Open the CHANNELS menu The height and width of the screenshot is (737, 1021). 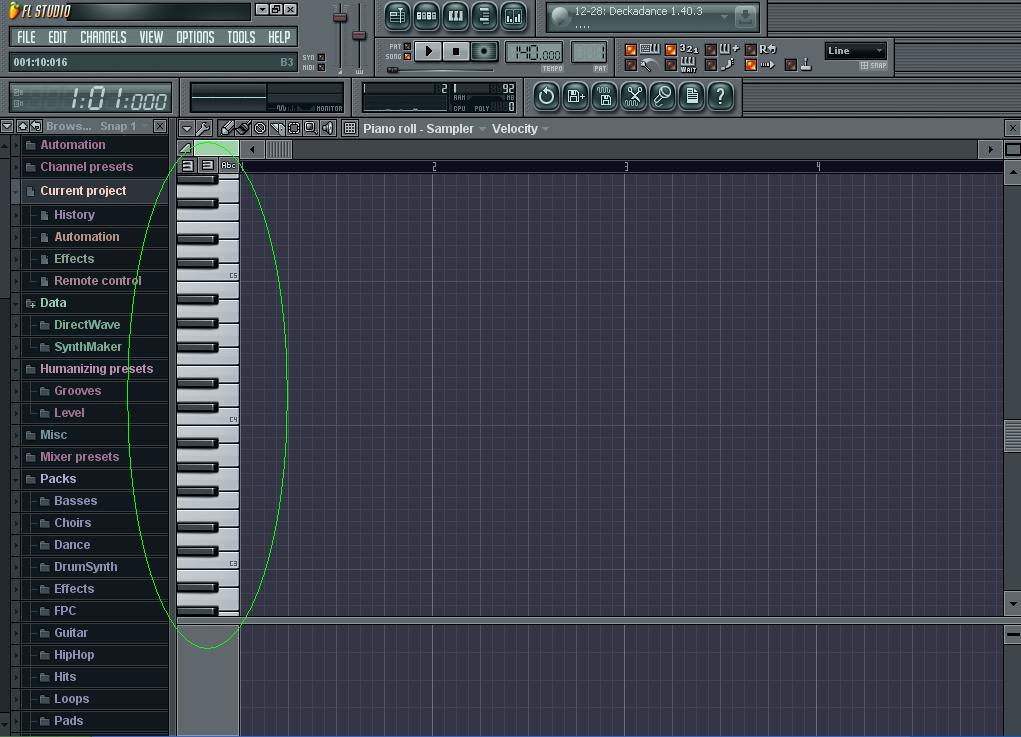click(x=103, y=37)
